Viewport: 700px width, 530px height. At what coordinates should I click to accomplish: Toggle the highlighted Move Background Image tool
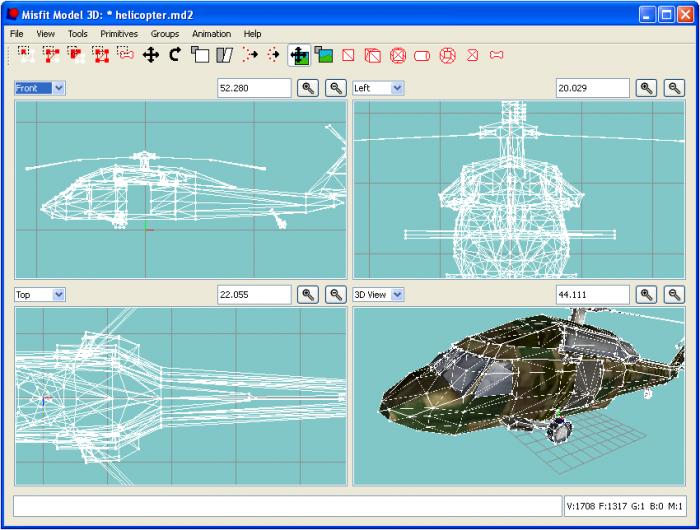(299, 55)
